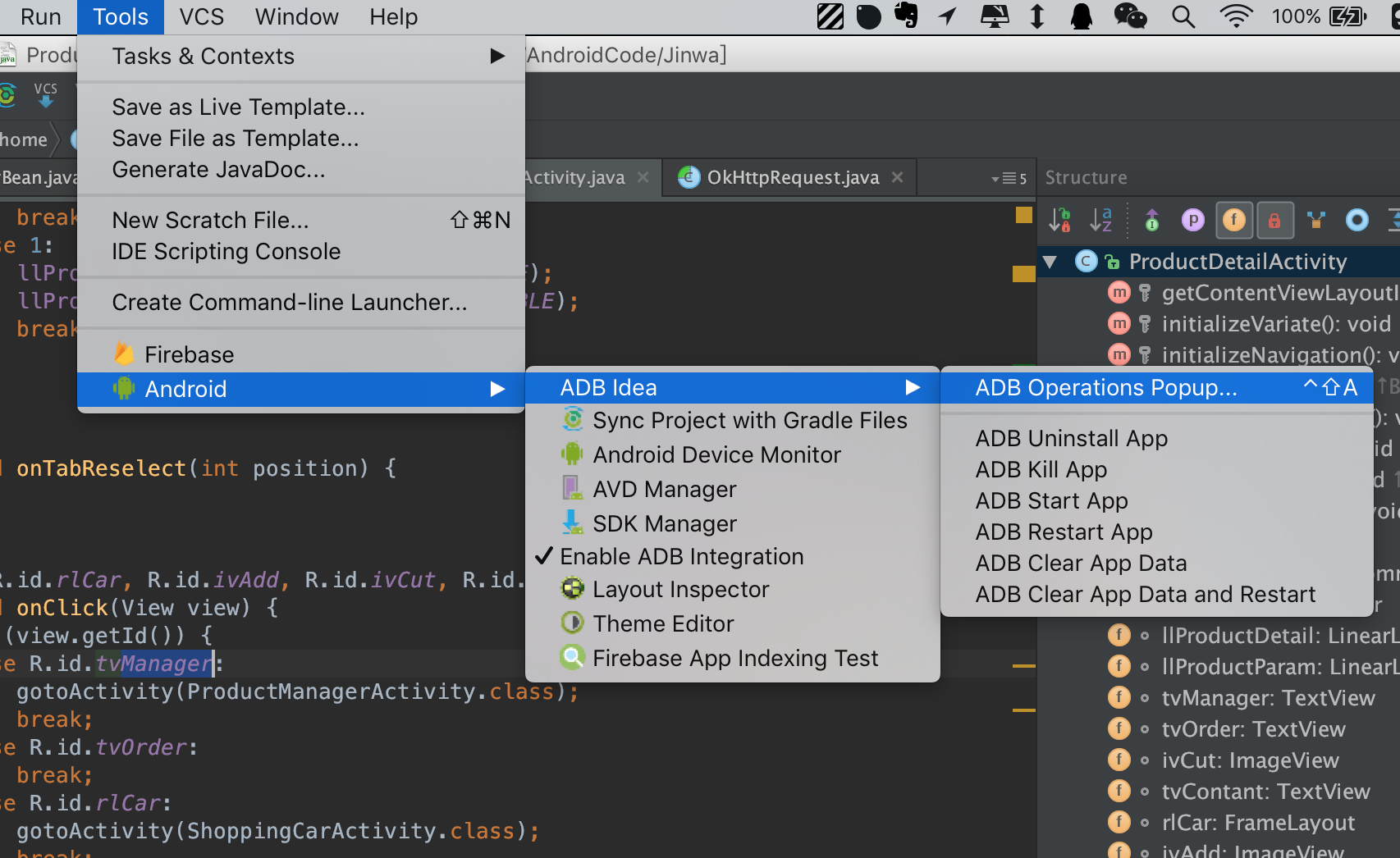Open Spotlight search in menu bar
This screenshot has height=858, width=1400.
tap(1183, 16)
